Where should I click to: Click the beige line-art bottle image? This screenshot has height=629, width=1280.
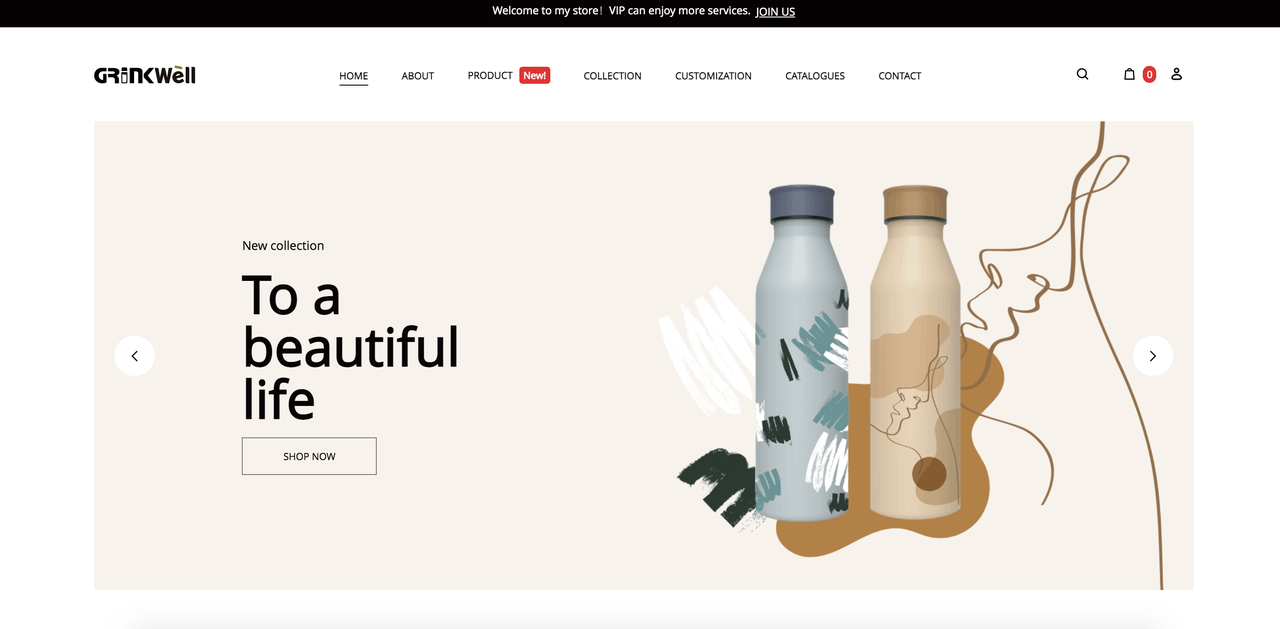pos(915,353)
